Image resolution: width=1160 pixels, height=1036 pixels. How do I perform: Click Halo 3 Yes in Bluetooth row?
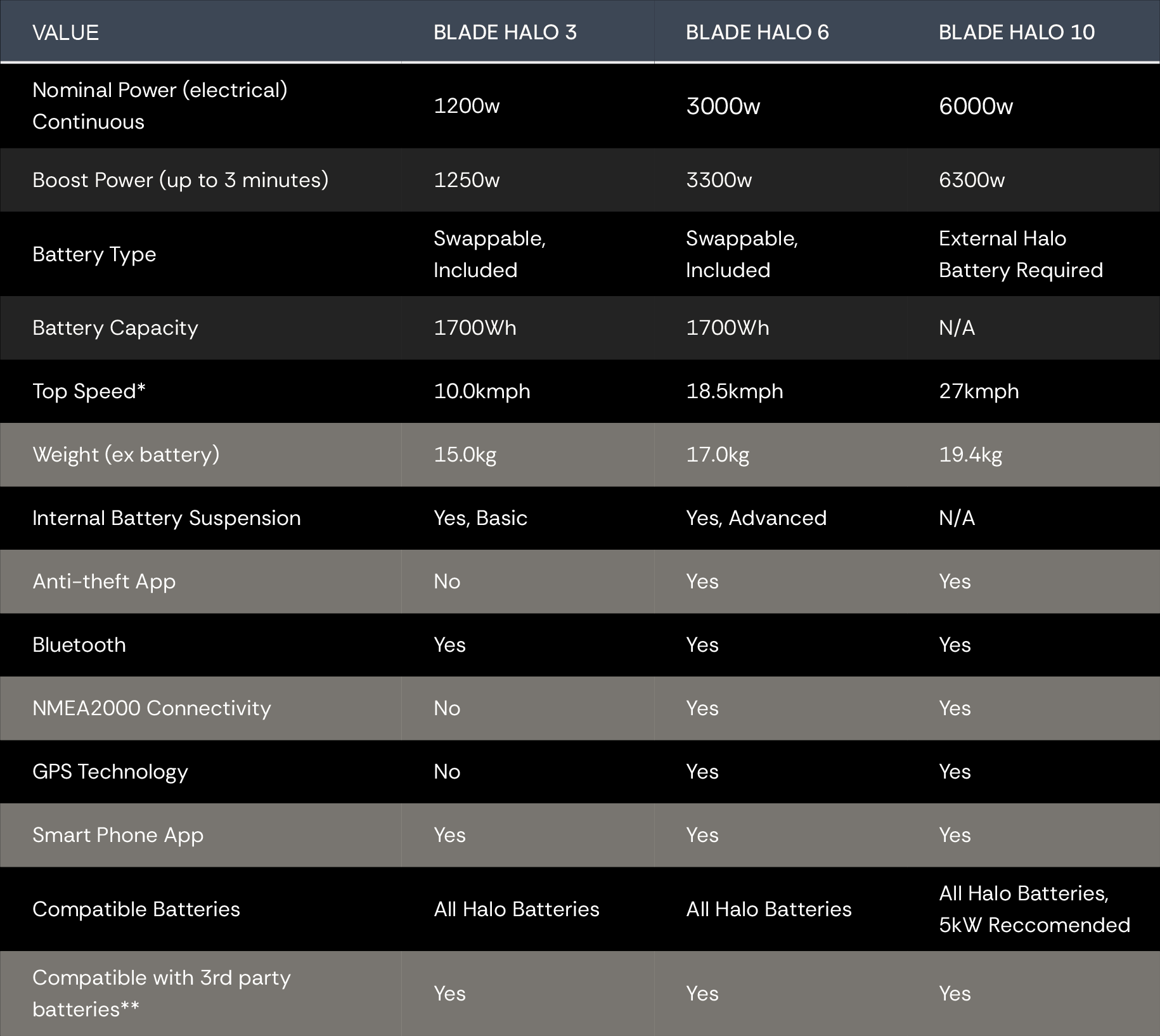(449, 645)
